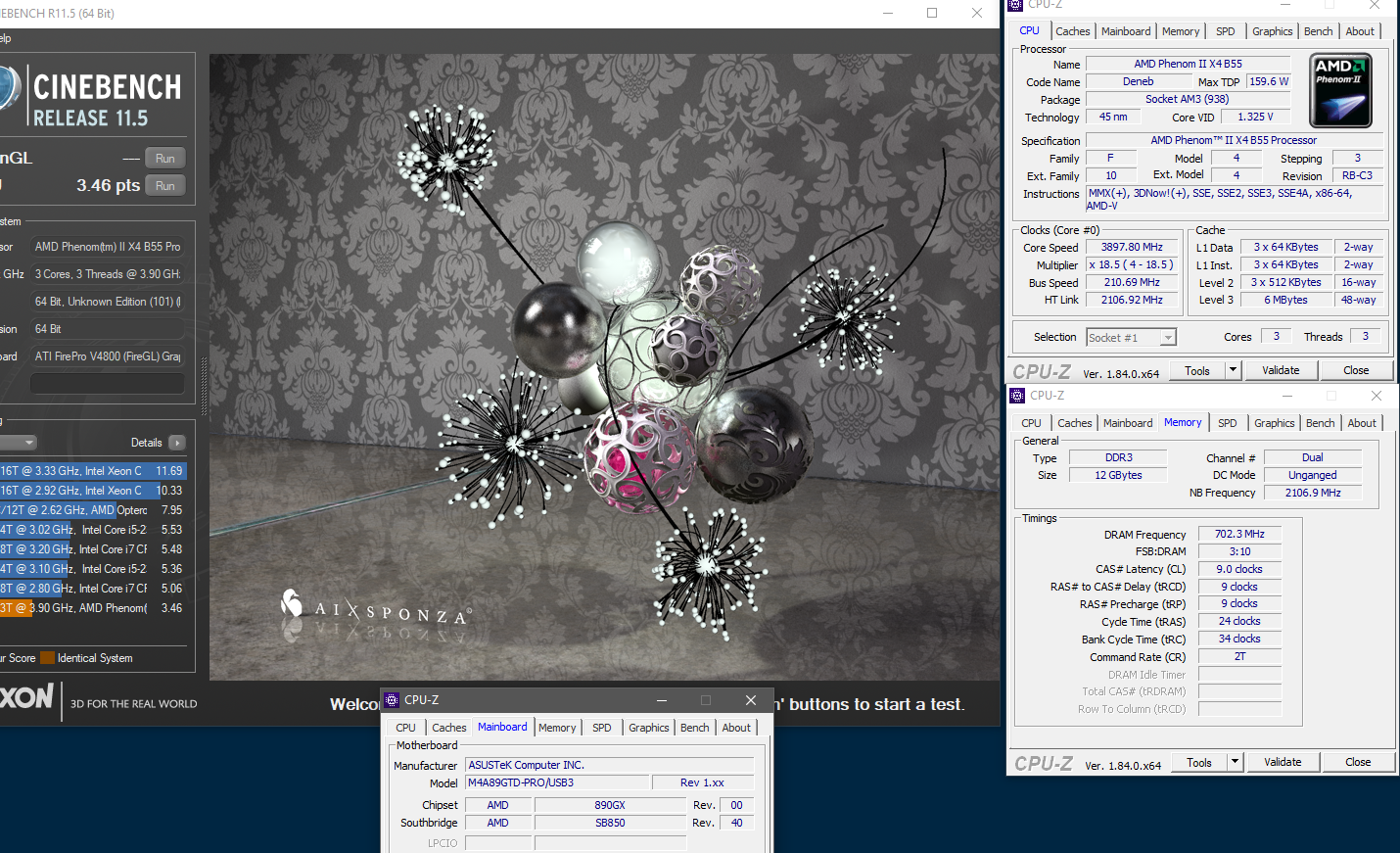This screenshot has height=853, width=1400.
Task: Click the Multiplier value x 18.5
Action: point(1131,265)
